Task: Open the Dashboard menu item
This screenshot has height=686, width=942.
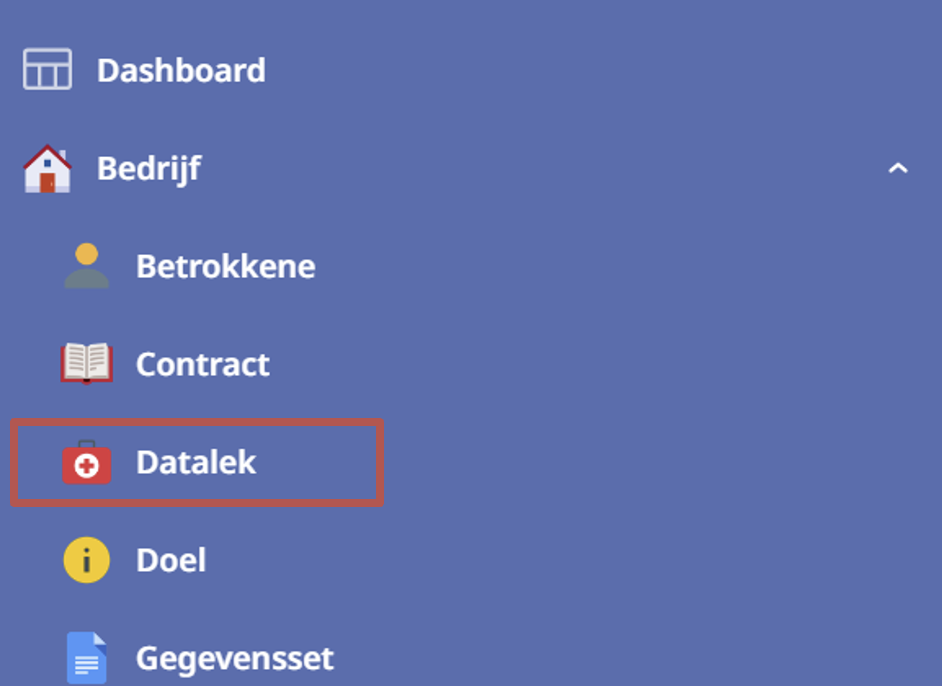Action: pyautogui.click(x=471, y=70)
